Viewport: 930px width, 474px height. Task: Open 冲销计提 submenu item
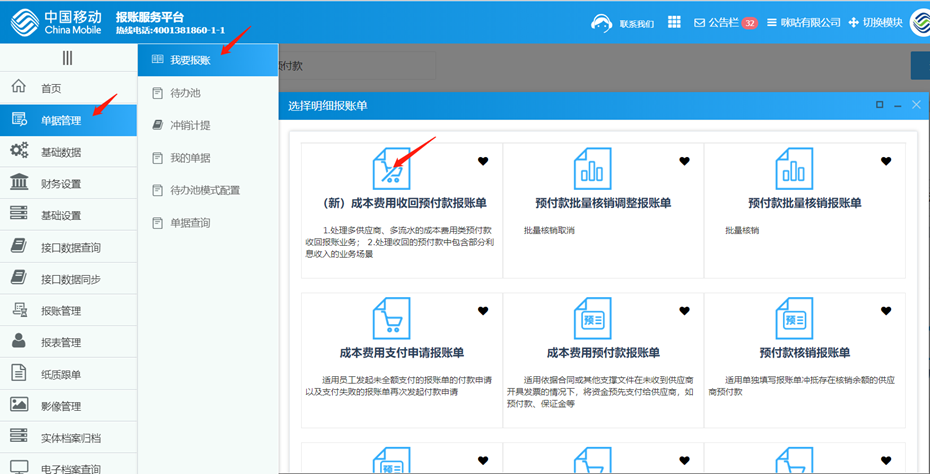pyautogui.click(x=208, y=125)
